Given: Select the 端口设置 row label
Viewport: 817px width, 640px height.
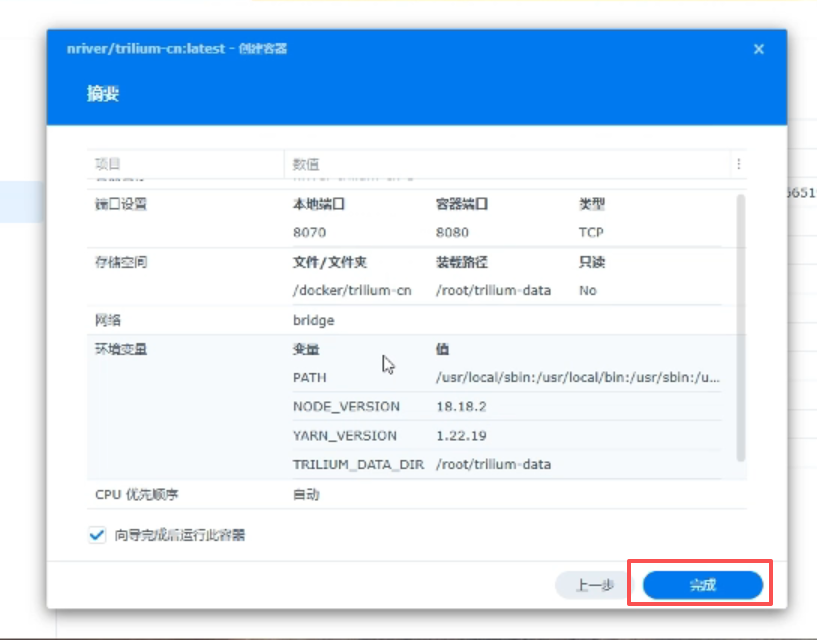Looking at the screenshot, I should tap(121, 204).
